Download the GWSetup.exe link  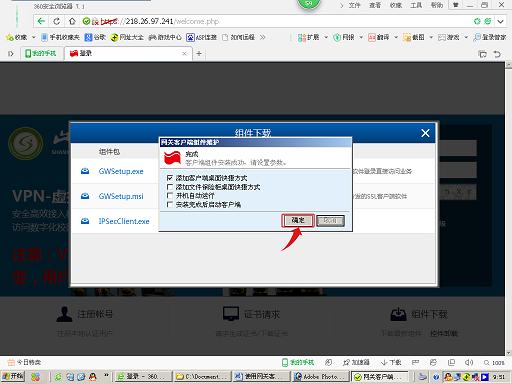pos(121,171)
